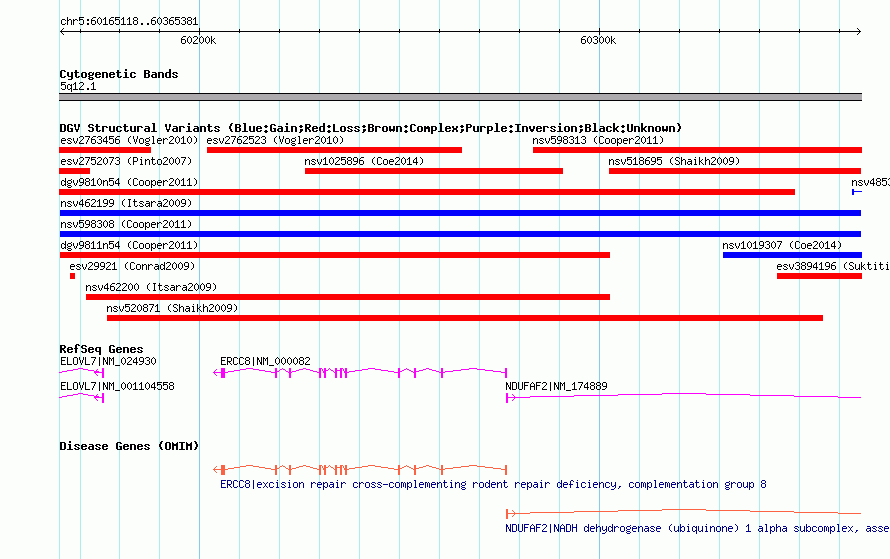Screen dimensions: 890x559
Task: Open the ERCC8 OMIM disease gene model
Action: point(360,469)
